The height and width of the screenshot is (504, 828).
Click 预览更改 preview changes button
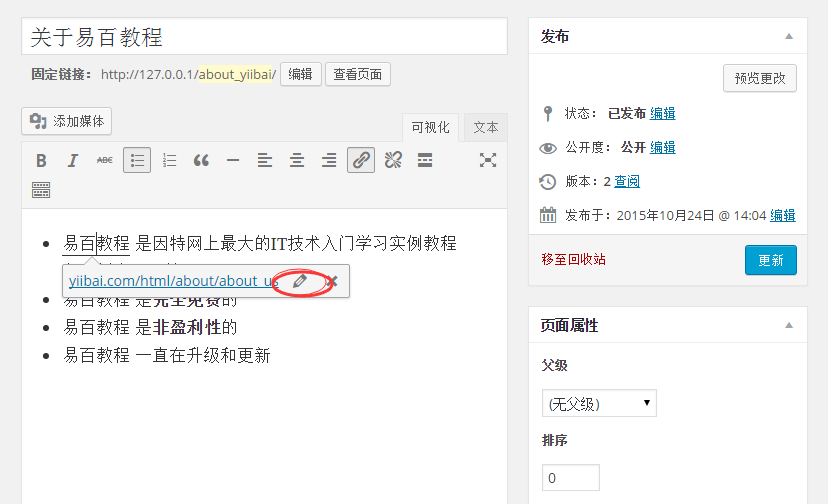(760, 78)
